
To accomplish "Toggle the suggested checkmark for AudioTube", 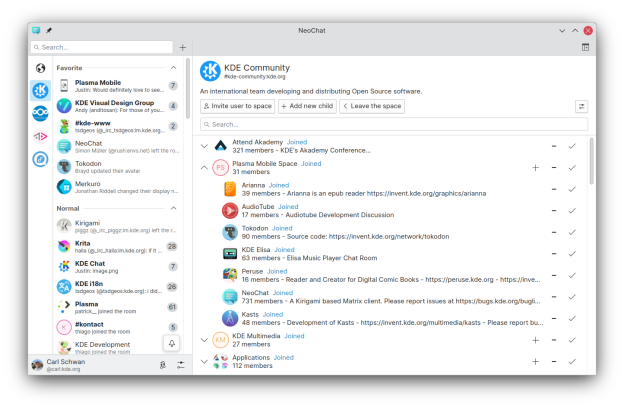I will pyautogui.click(x=572, y=211).
